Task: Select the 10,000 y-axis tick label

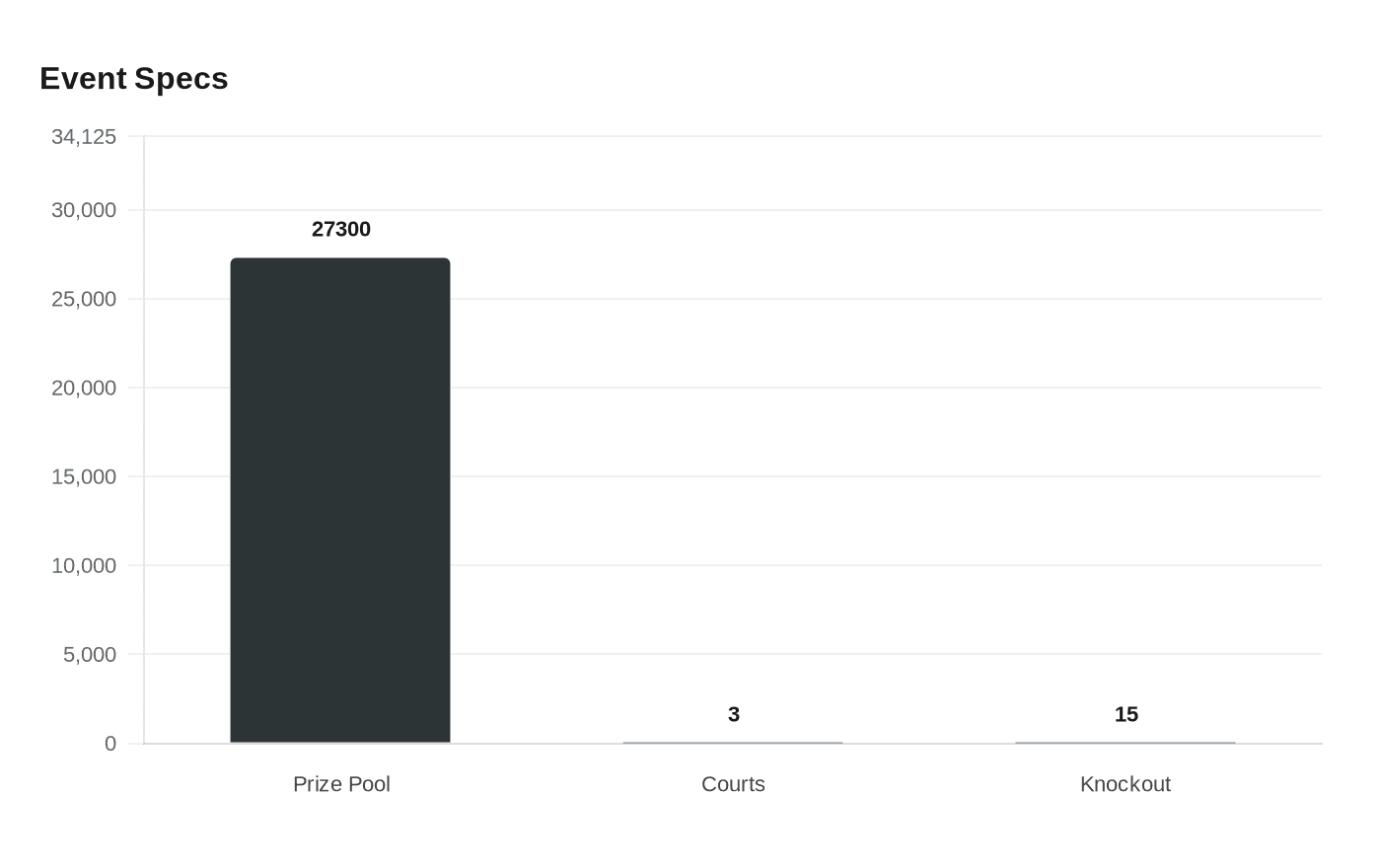Action: (x=84, y=565)
